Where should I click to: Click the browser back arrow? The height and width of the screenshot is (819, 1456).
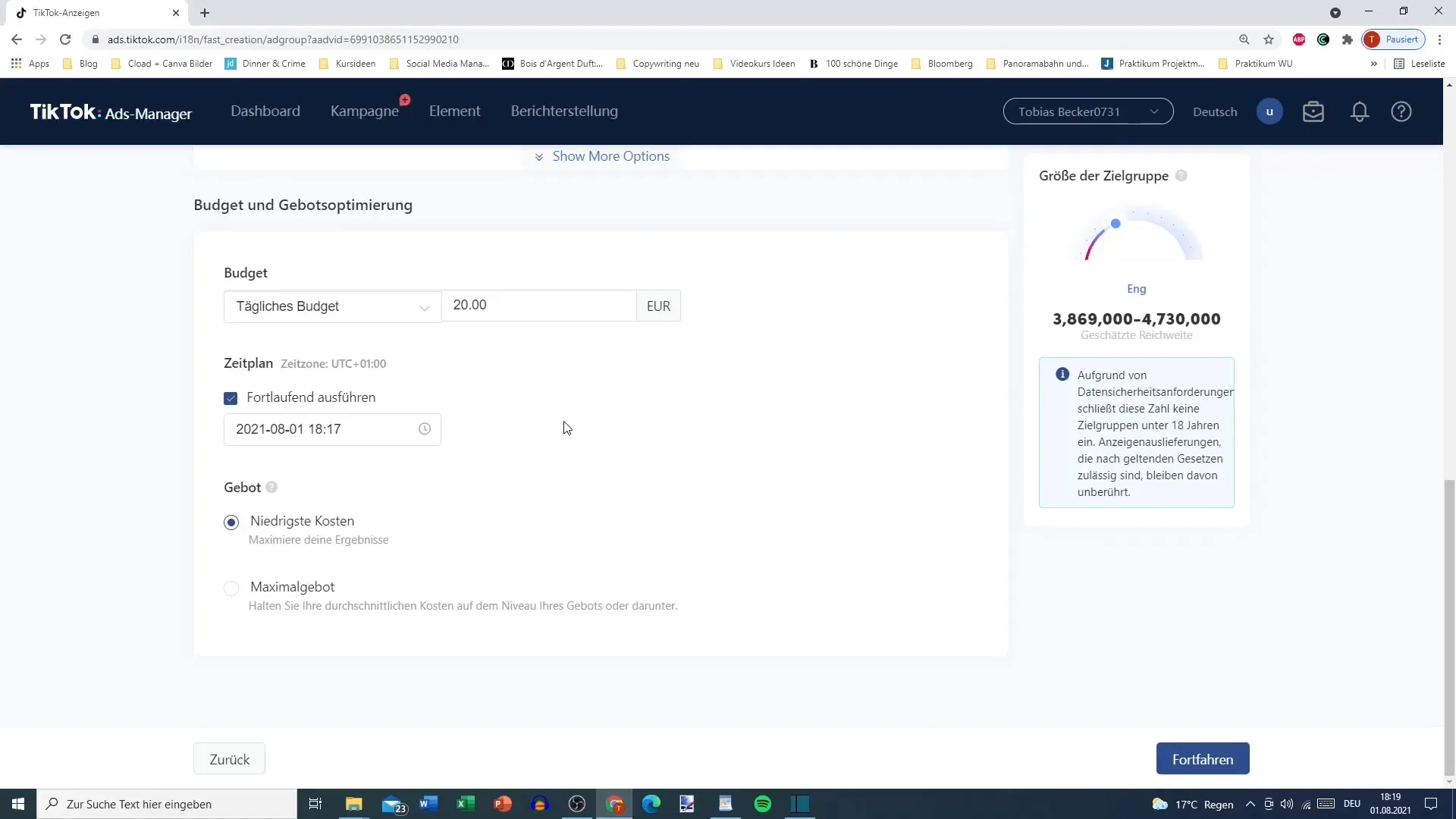coord(17,39)
